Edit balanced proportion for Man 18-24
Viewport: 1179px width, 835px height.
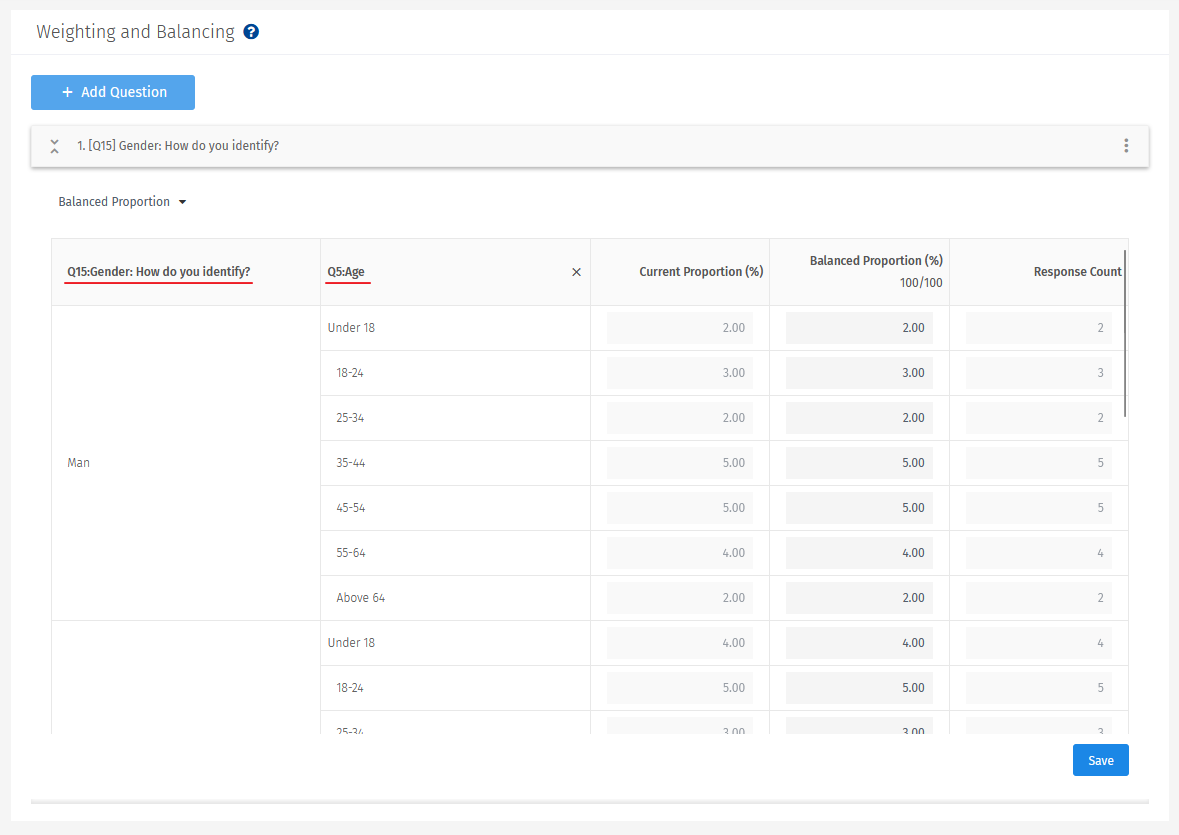click(859, 373)
